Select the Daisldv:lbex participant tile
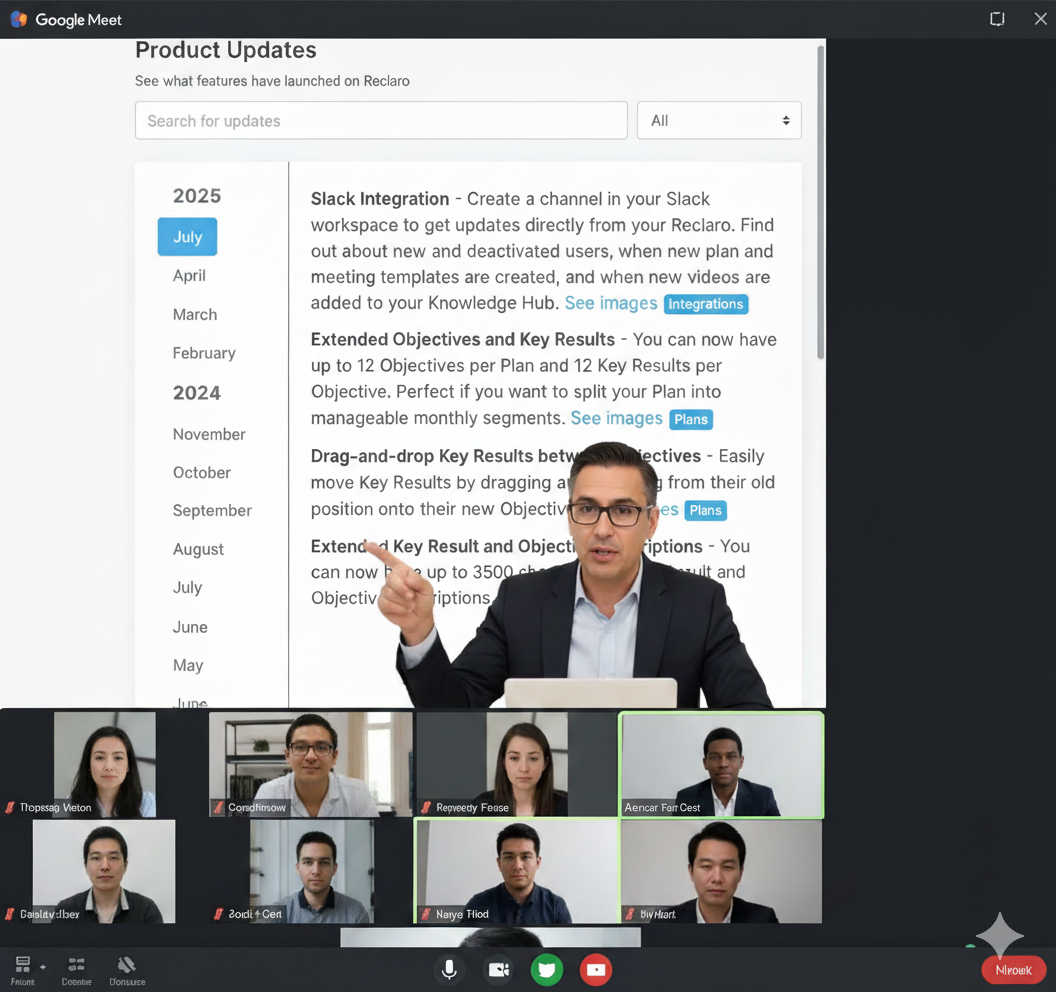The height and width of the screenshot is (992, 1056). tap(104, 871)
